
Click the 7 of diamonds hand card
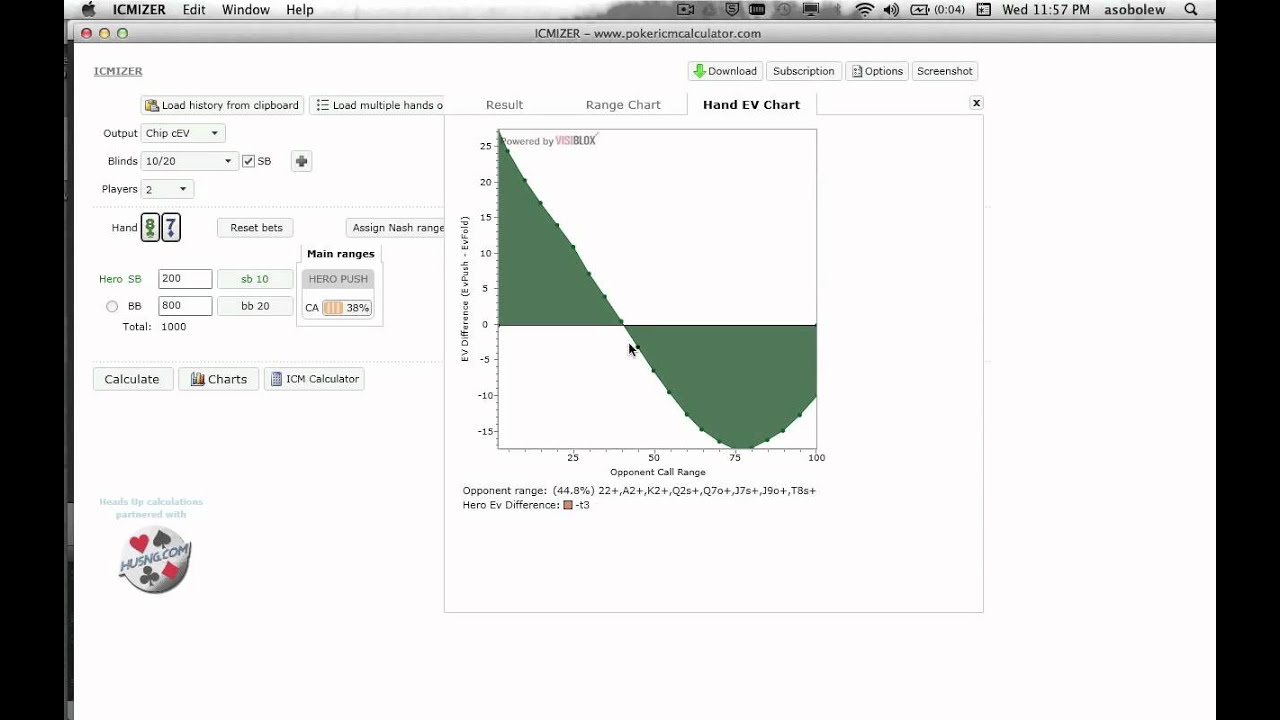pyautogui.click(x=171, y=227)
